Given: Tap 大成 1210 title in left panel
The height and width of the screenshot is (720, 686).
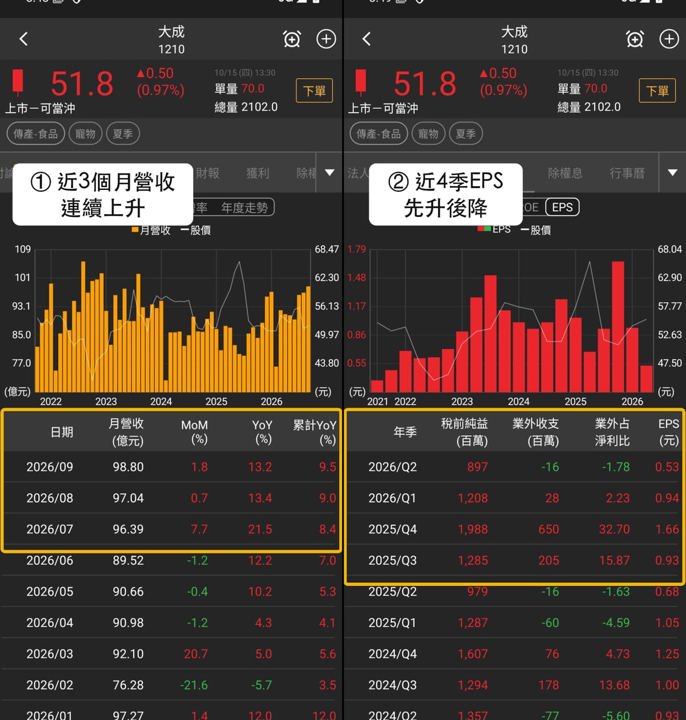Looking at the screenshot, I should (x=171, y=39).
